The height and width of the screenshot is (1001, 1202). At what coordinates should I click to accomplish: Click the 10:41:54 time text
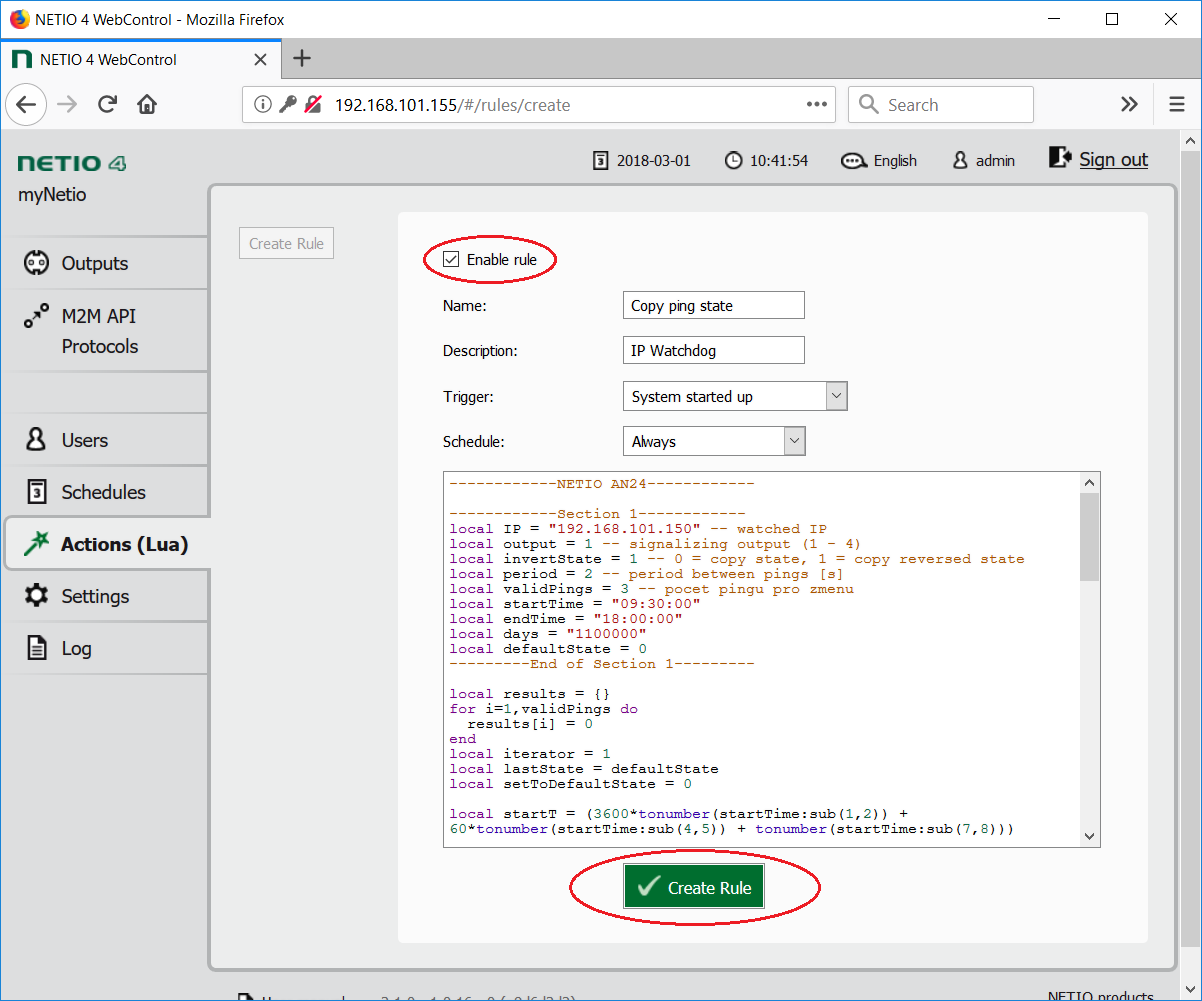coord(779,161)
